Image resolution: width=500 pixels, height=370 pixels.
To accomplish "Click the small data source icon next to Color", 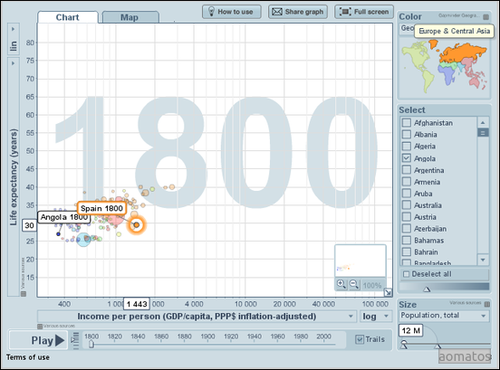I will (x=486, y=17).
